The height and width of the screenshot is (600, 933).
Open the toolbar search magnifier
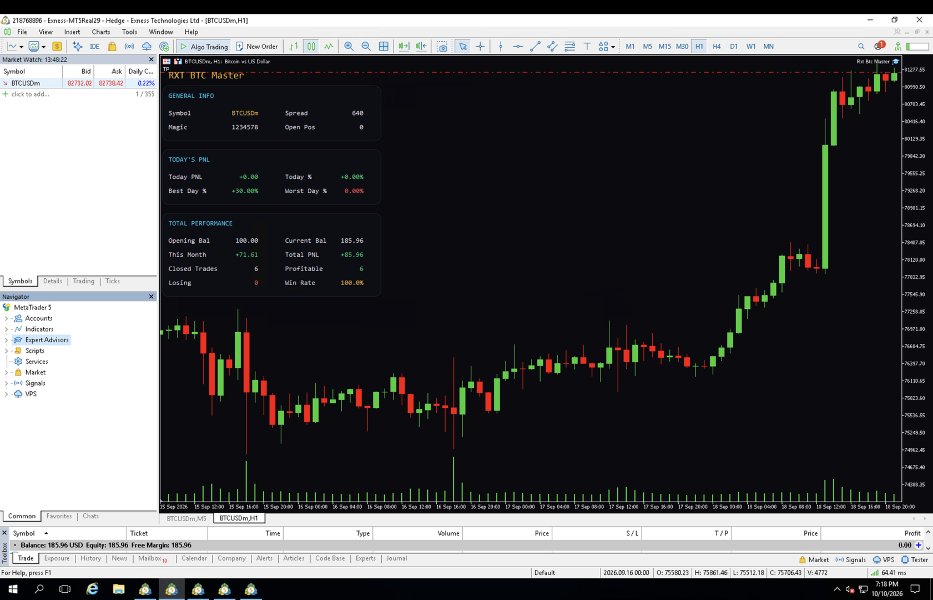click(x=861, y=46)
